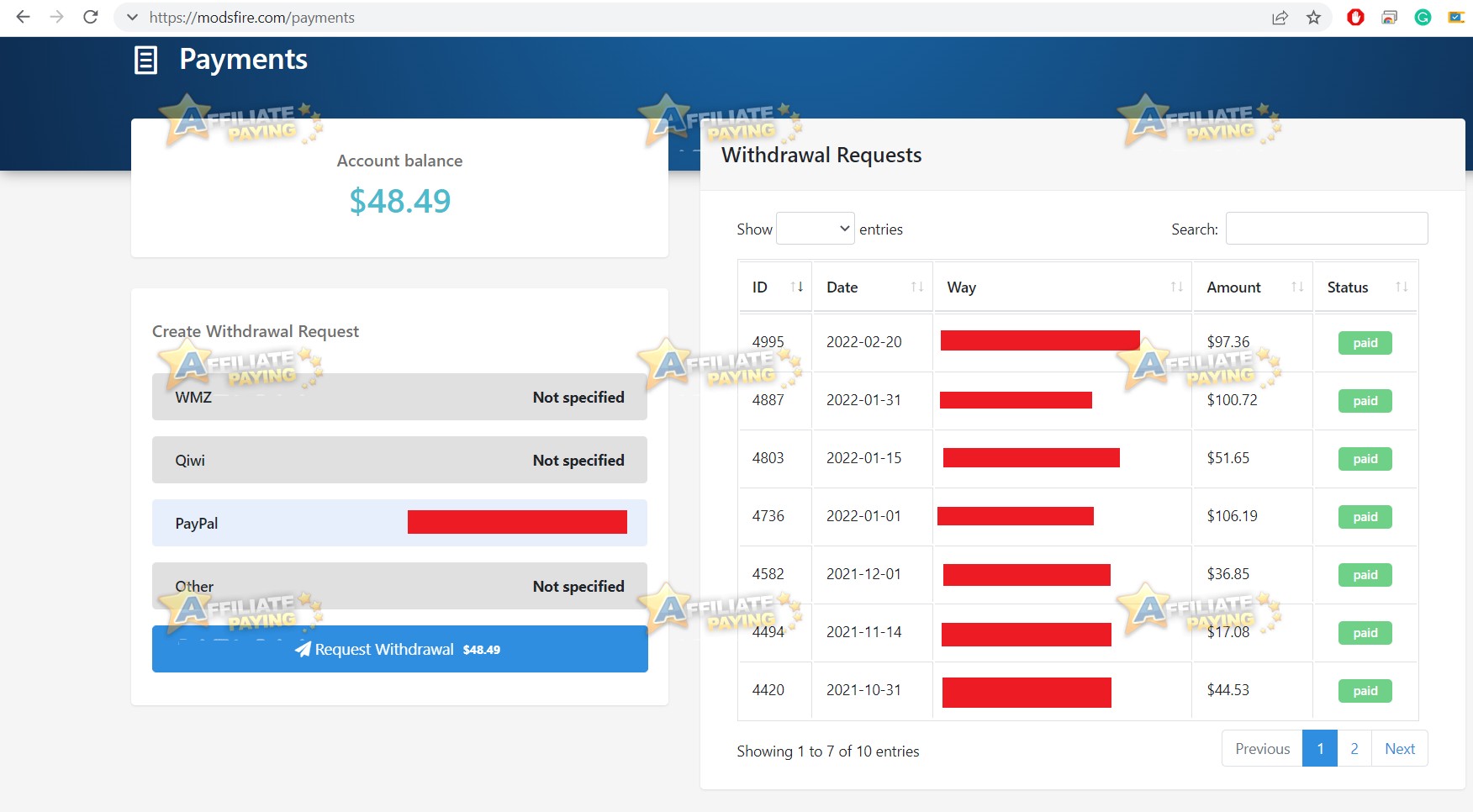Select the Qiwi payment method

point(399,460)
